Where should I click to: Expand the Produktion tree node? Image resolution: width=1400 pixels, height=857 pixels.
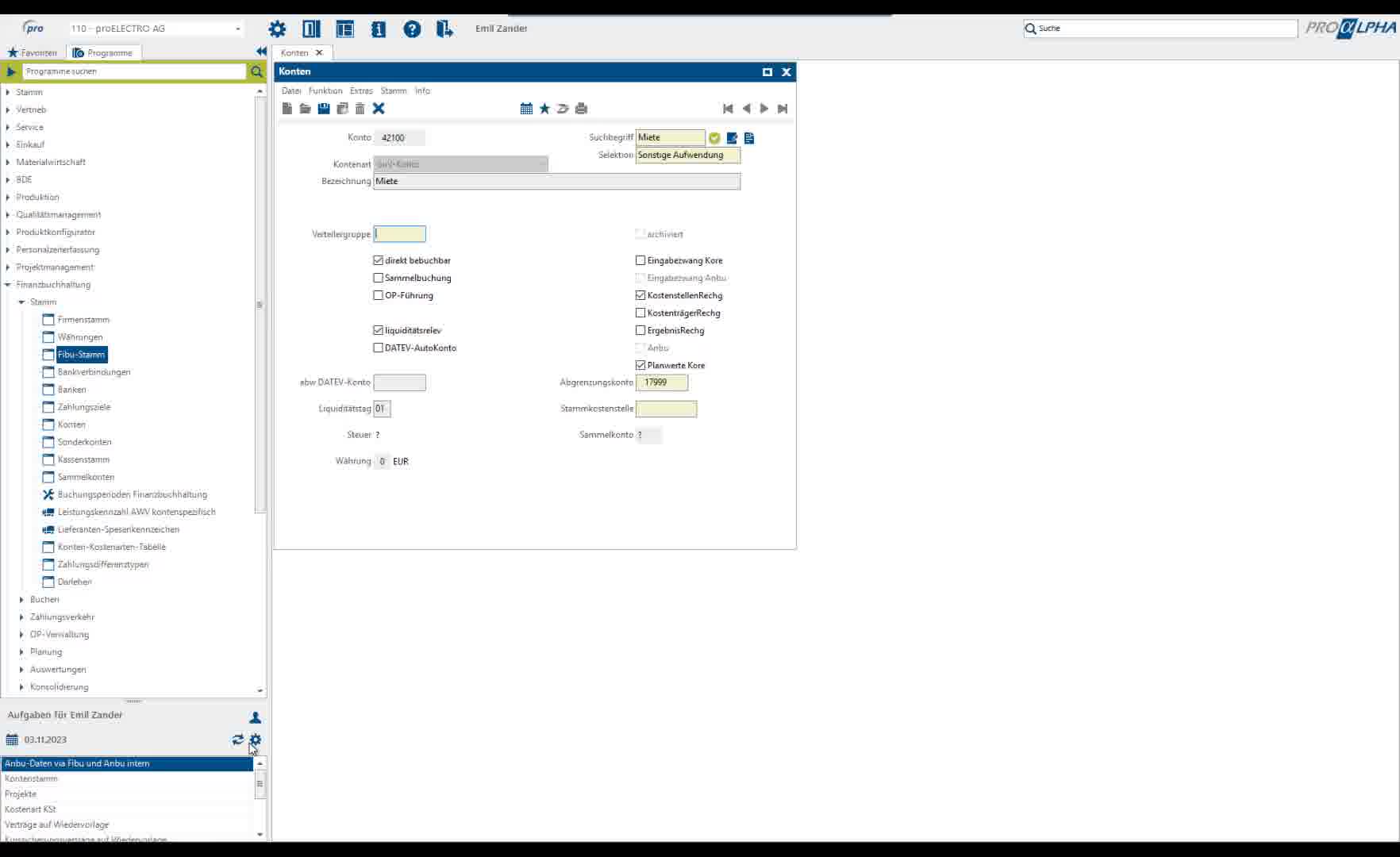(x=8, y=197)
